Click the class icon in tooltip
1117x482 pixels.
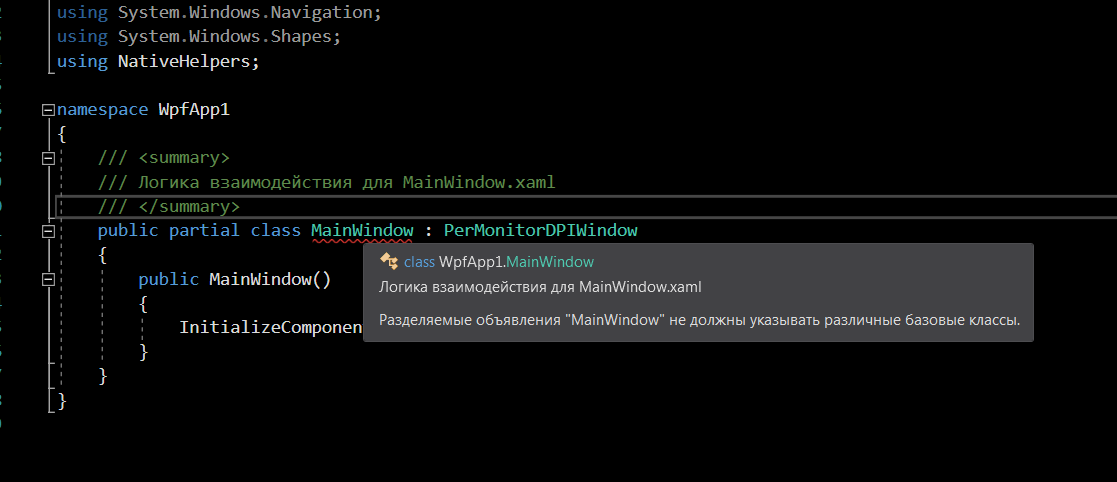pyautogui.click(x=388, y=262)
